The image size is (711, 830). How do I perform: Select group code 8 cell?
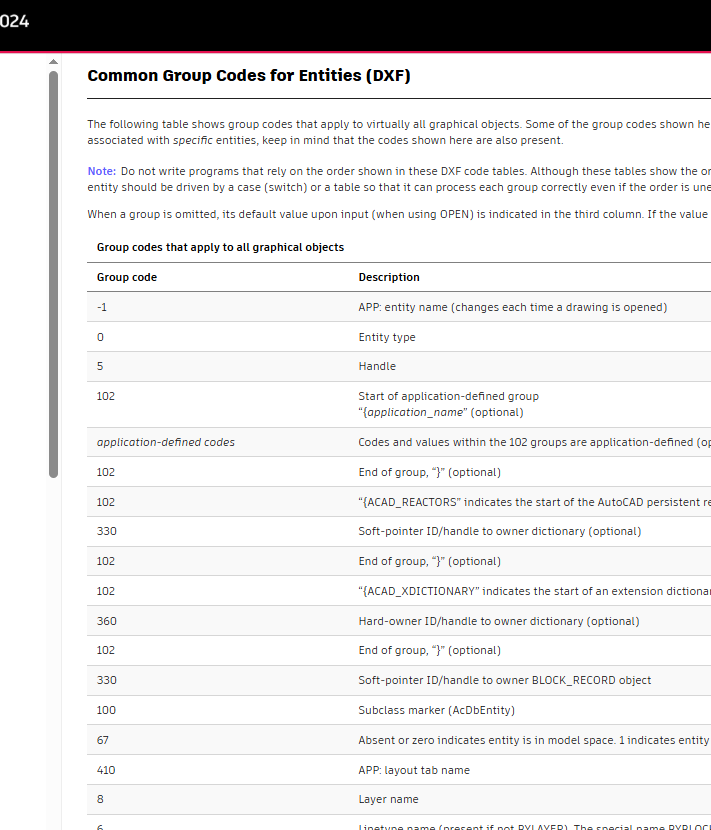click(x=100, y=799)
